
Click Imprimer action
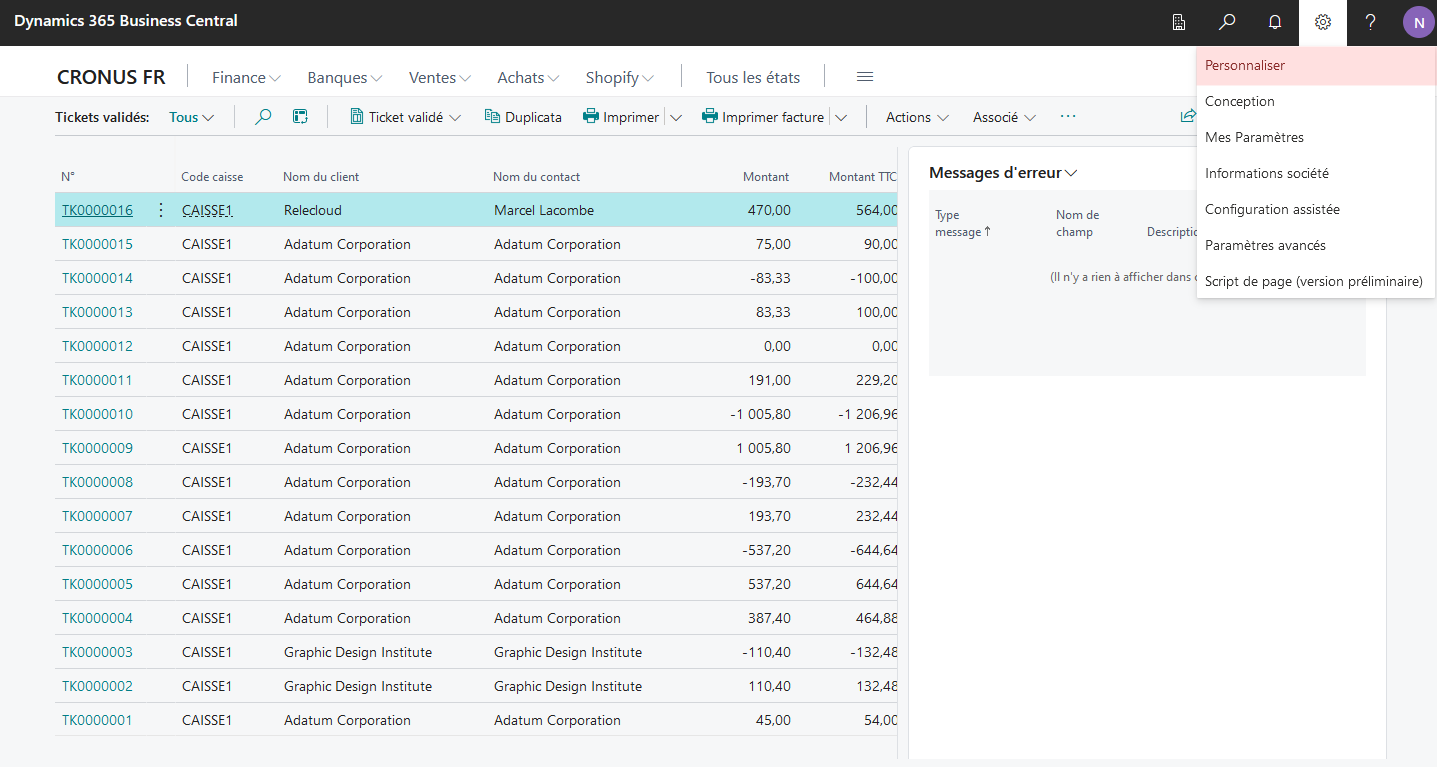621,117
